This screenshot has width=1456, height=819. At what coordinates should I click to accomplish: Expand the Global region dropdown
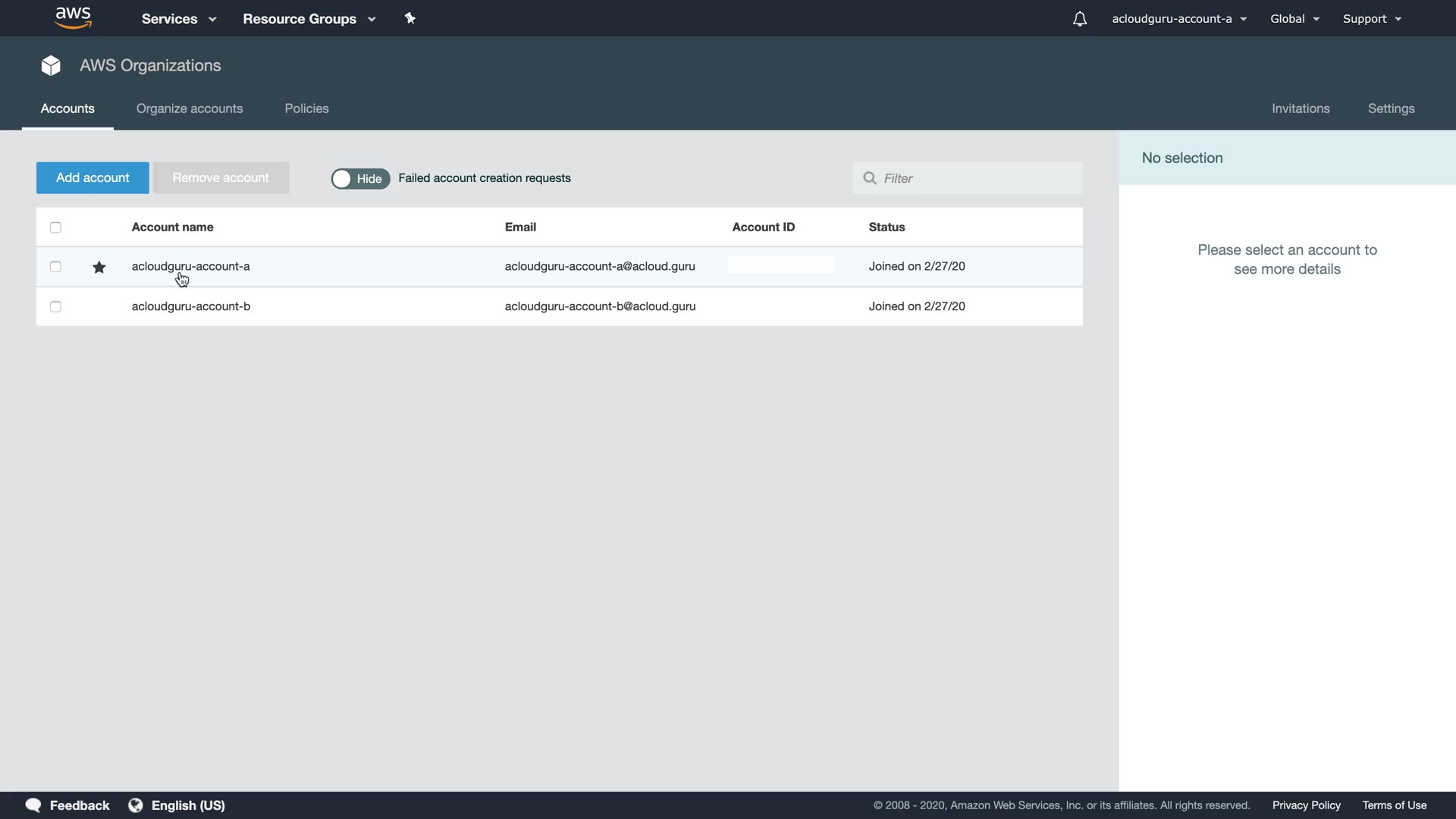point(1294,19)
